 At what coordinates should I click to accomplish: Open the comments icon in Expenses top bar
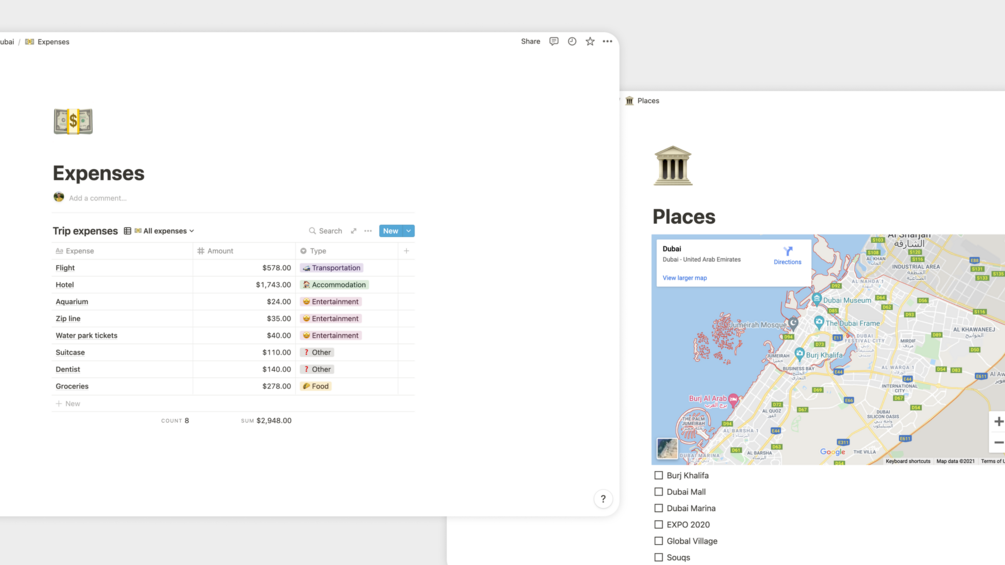click(x=554, y=42)
